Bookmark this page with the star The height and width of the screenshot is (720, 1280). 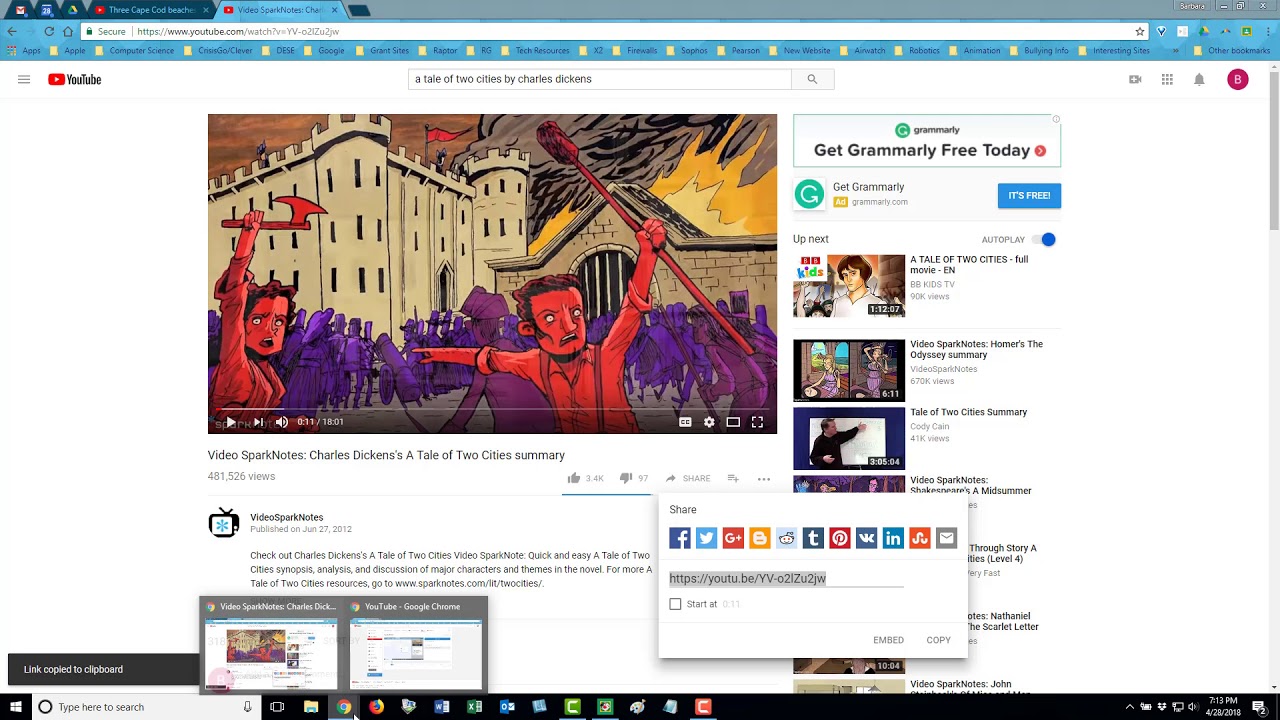(x=1140, y=31)
